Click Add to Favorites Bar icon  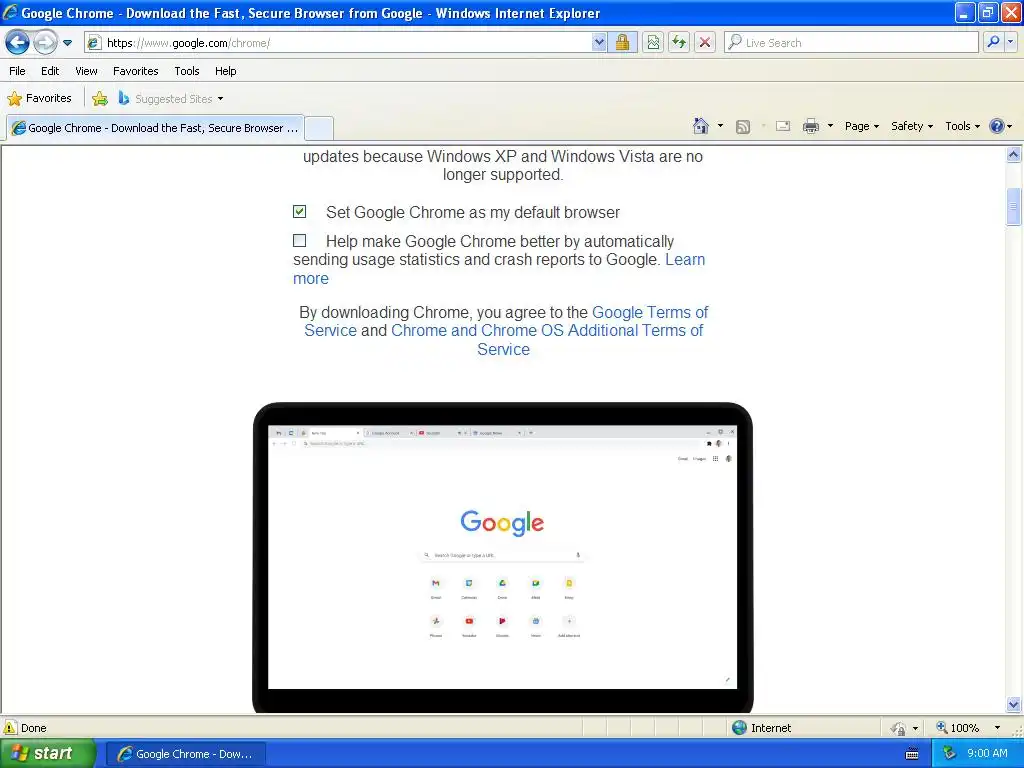point(100,99)
